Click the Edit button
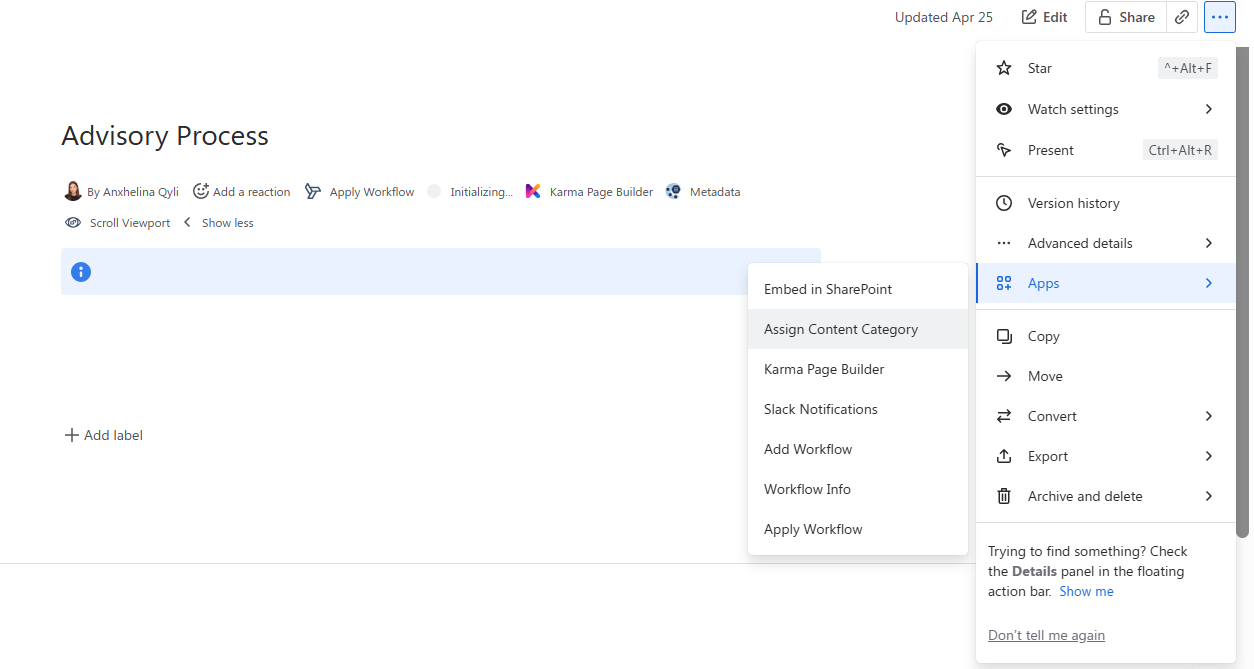 [x=1044, y=17]
